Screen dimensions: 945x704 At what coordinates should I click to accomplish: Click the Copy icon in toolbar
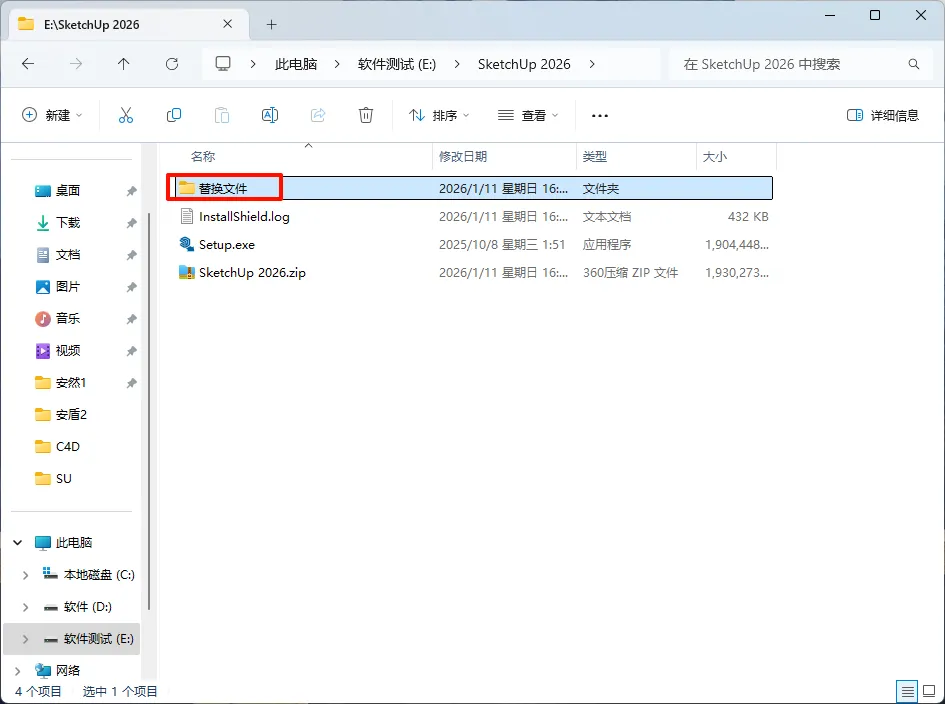pyautogui.click(x=174, y=115)
